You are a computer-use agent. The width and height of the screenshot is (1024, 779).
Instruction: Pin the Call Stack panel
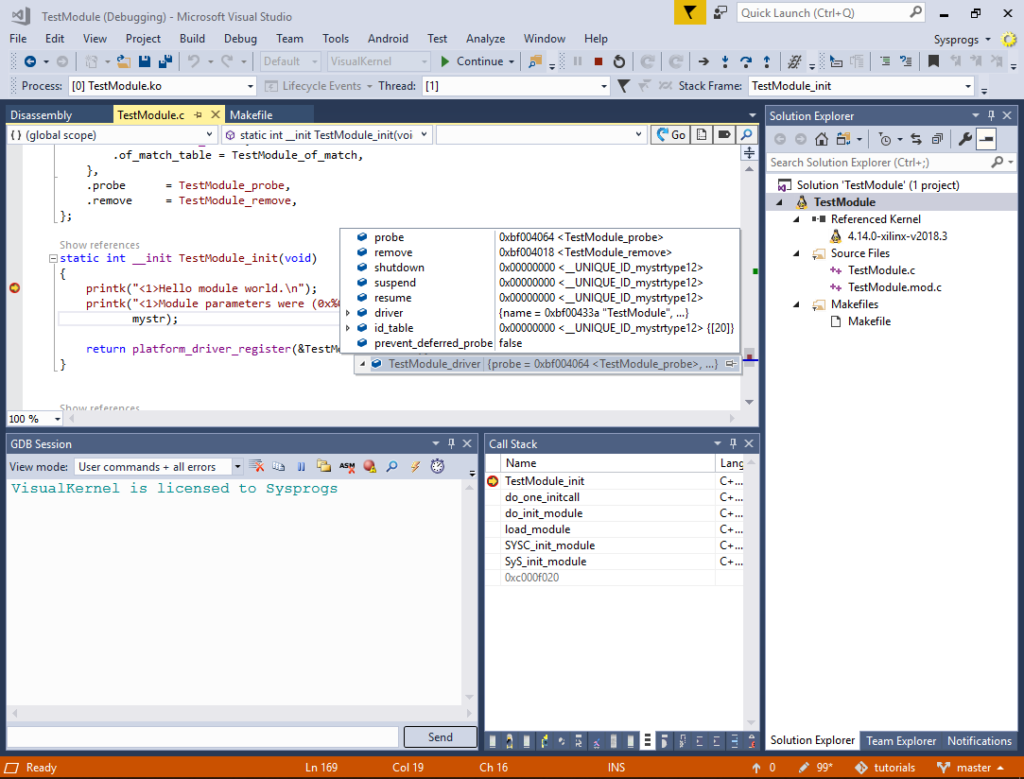coord(733,443)
